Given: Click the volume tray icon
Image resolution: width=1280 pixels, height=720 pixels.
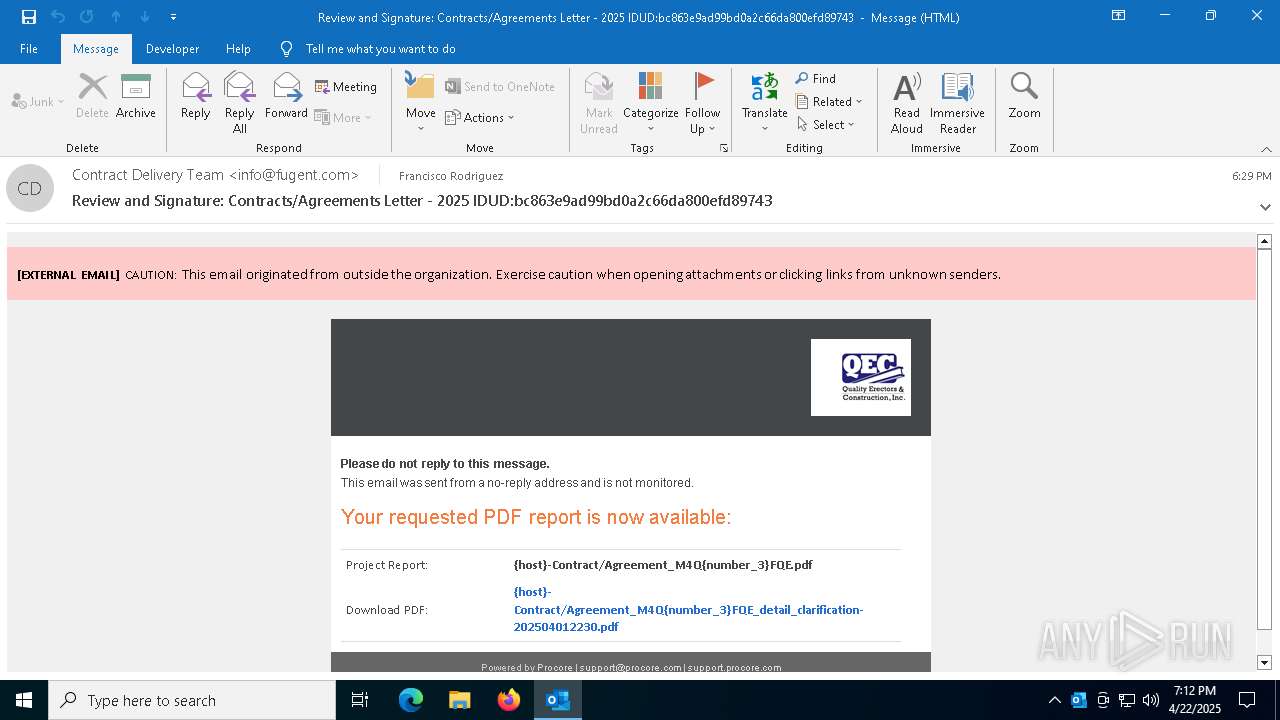Looking at the screenshot, I should (x=1151, y=700).
